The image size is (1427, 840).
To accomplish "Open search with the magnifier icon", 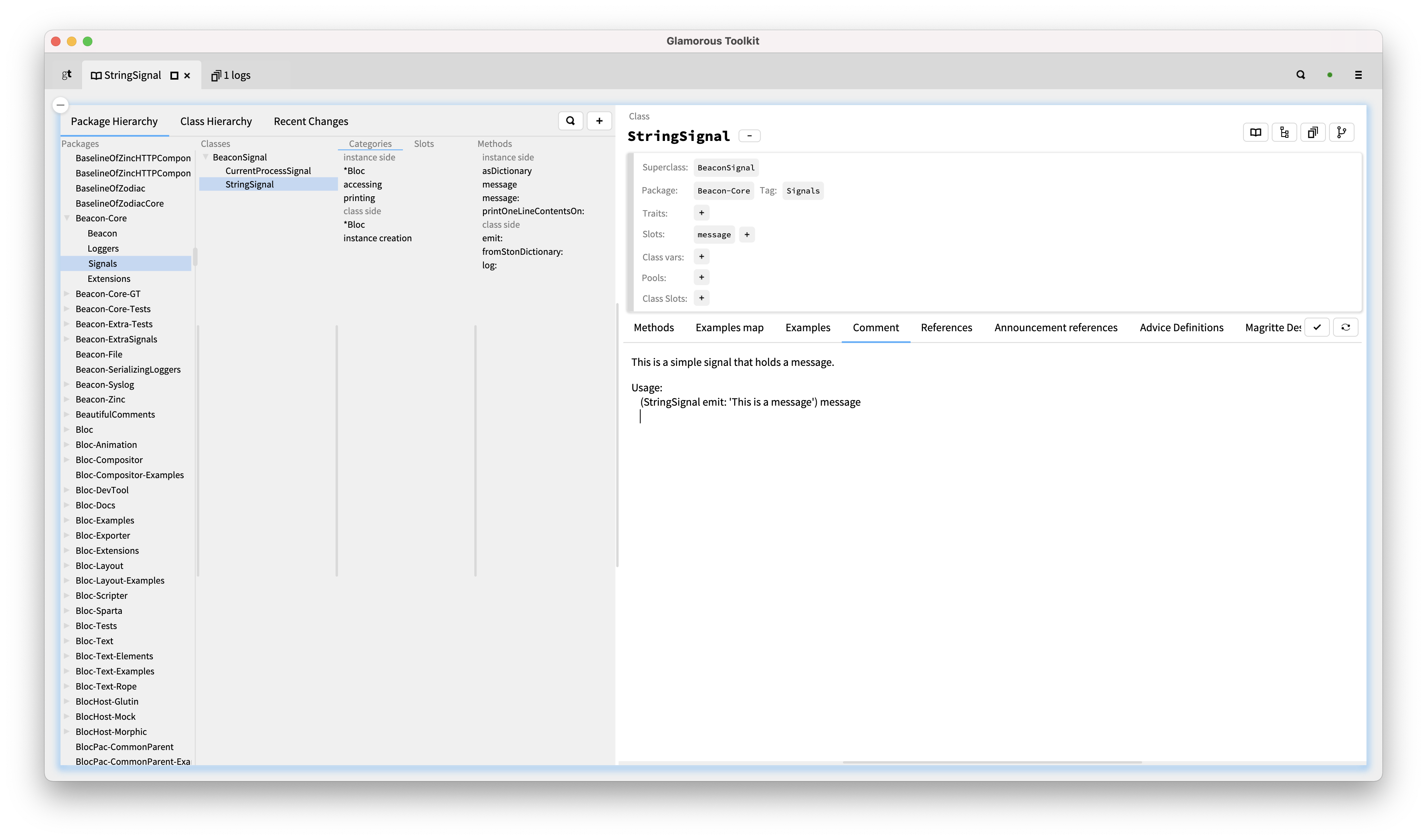I will pos(1301,74).
